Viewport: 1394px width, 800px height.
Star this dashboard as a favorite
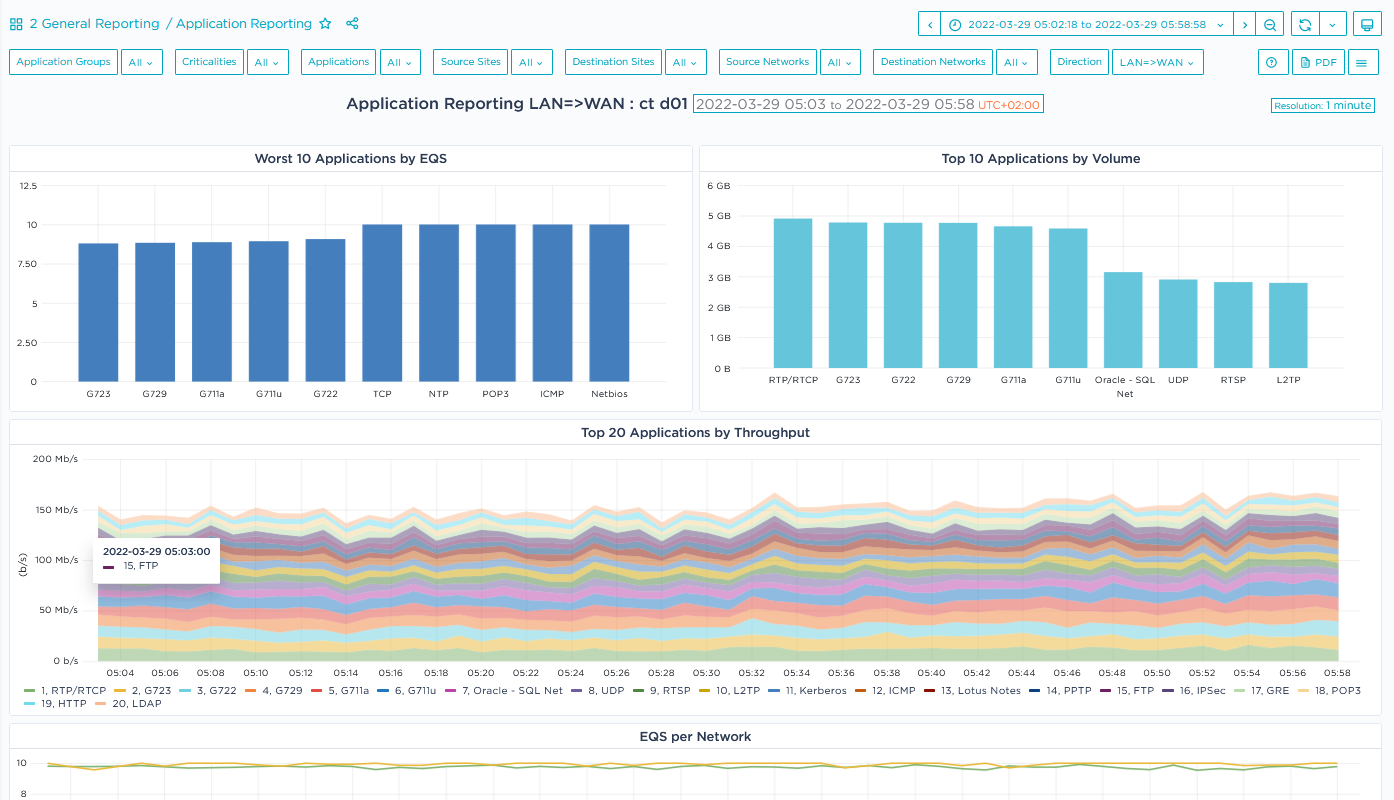(x=325, y=24)
